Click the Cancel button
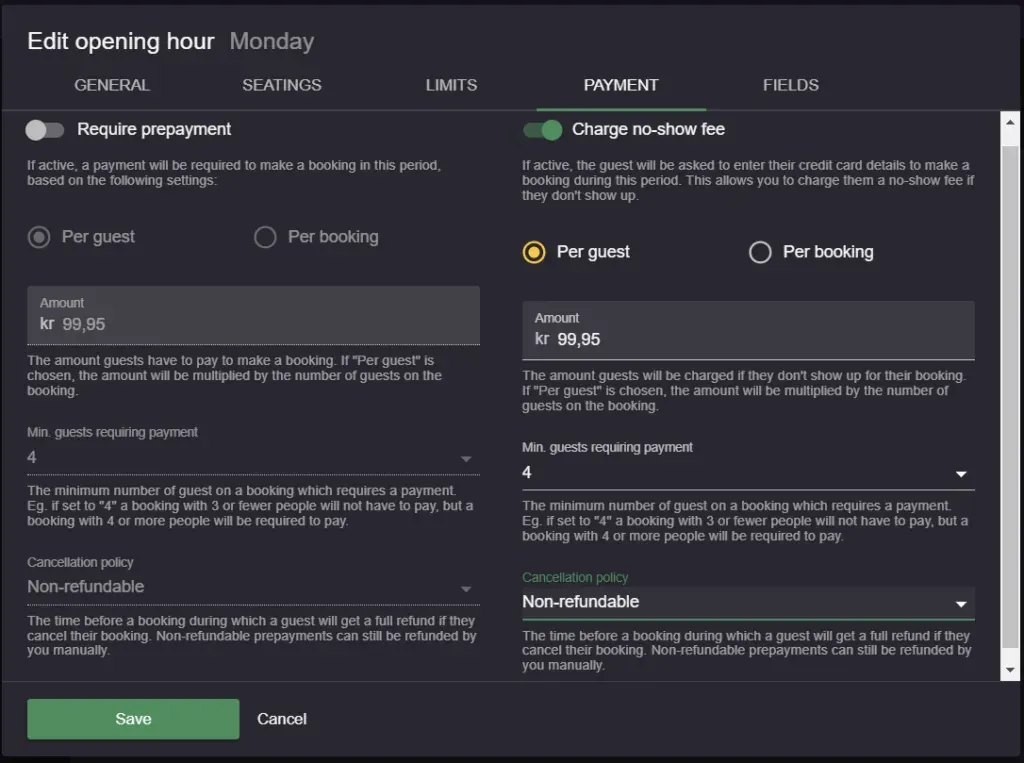Viewport: 1024px width, 763px height. click(282, 719)
